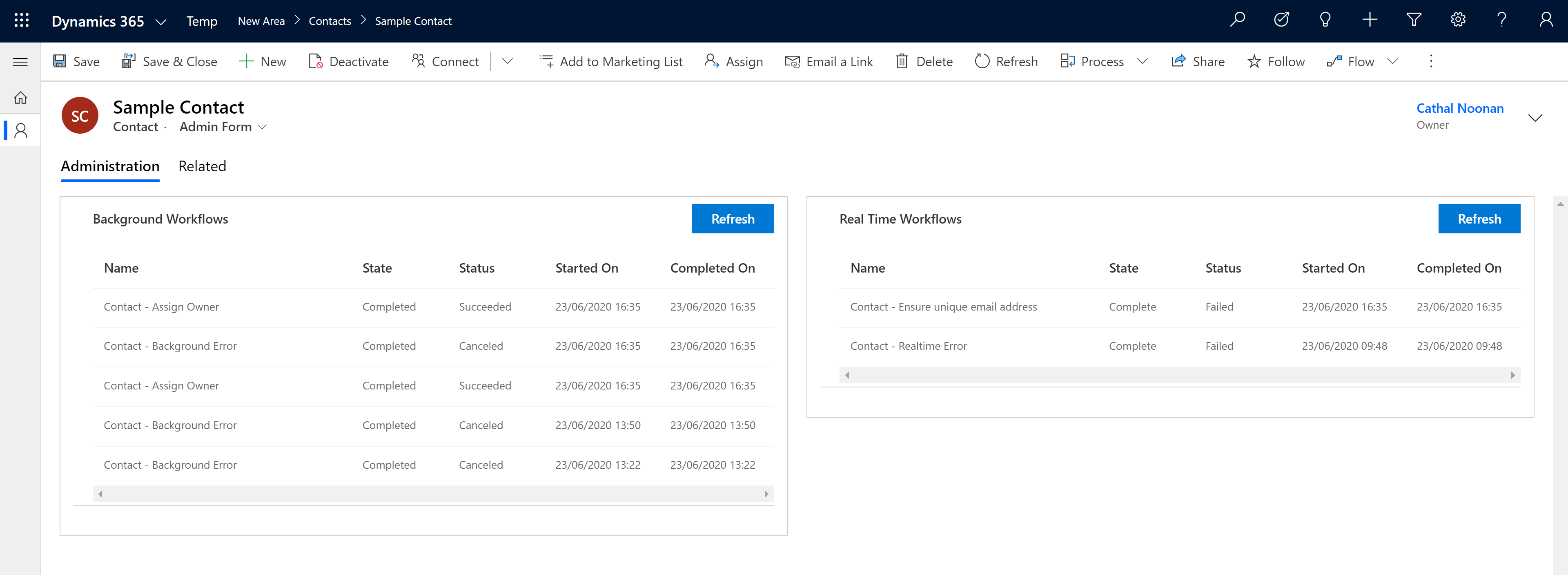Open the command bar overflow ellipsis
This screenshot has height=575, width=1568.
click(1431, 62)
